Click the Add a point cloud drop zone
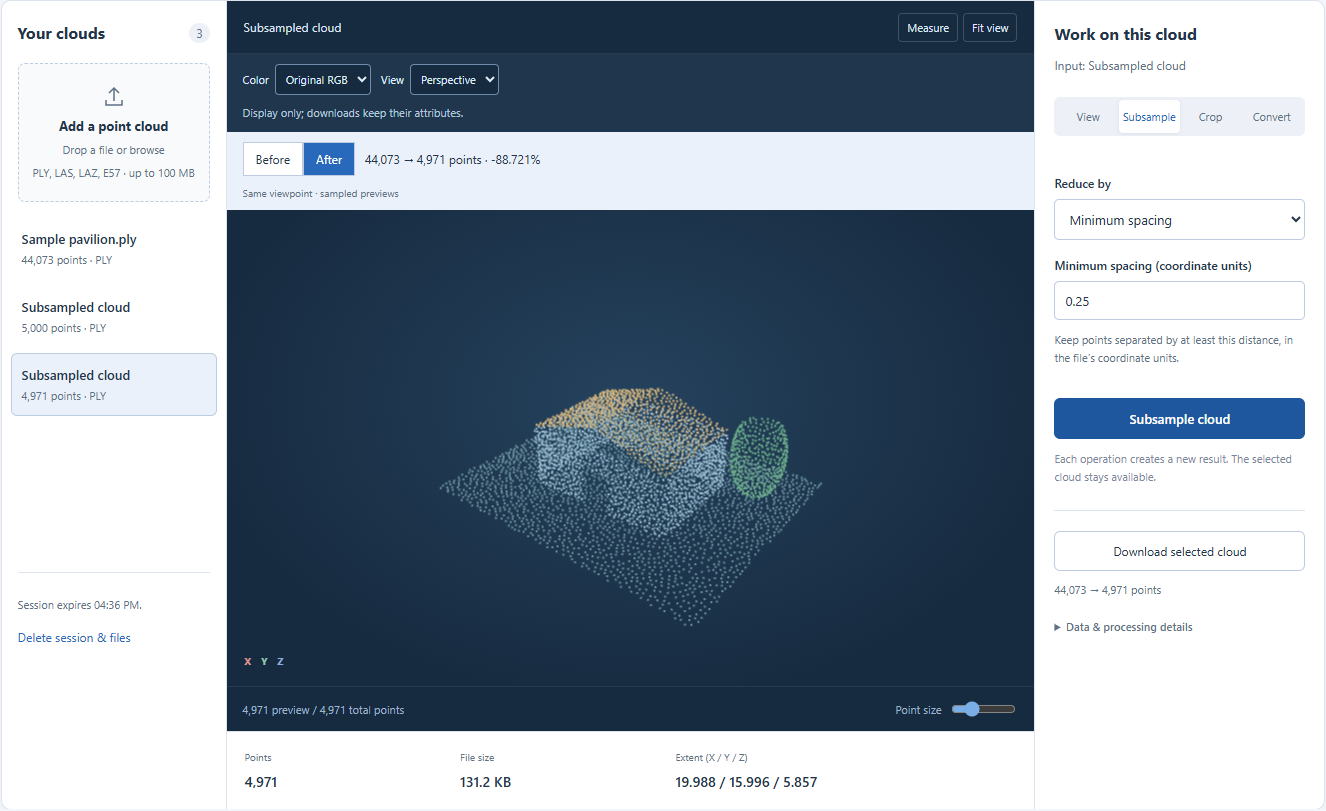 click(x=114, y=133)
